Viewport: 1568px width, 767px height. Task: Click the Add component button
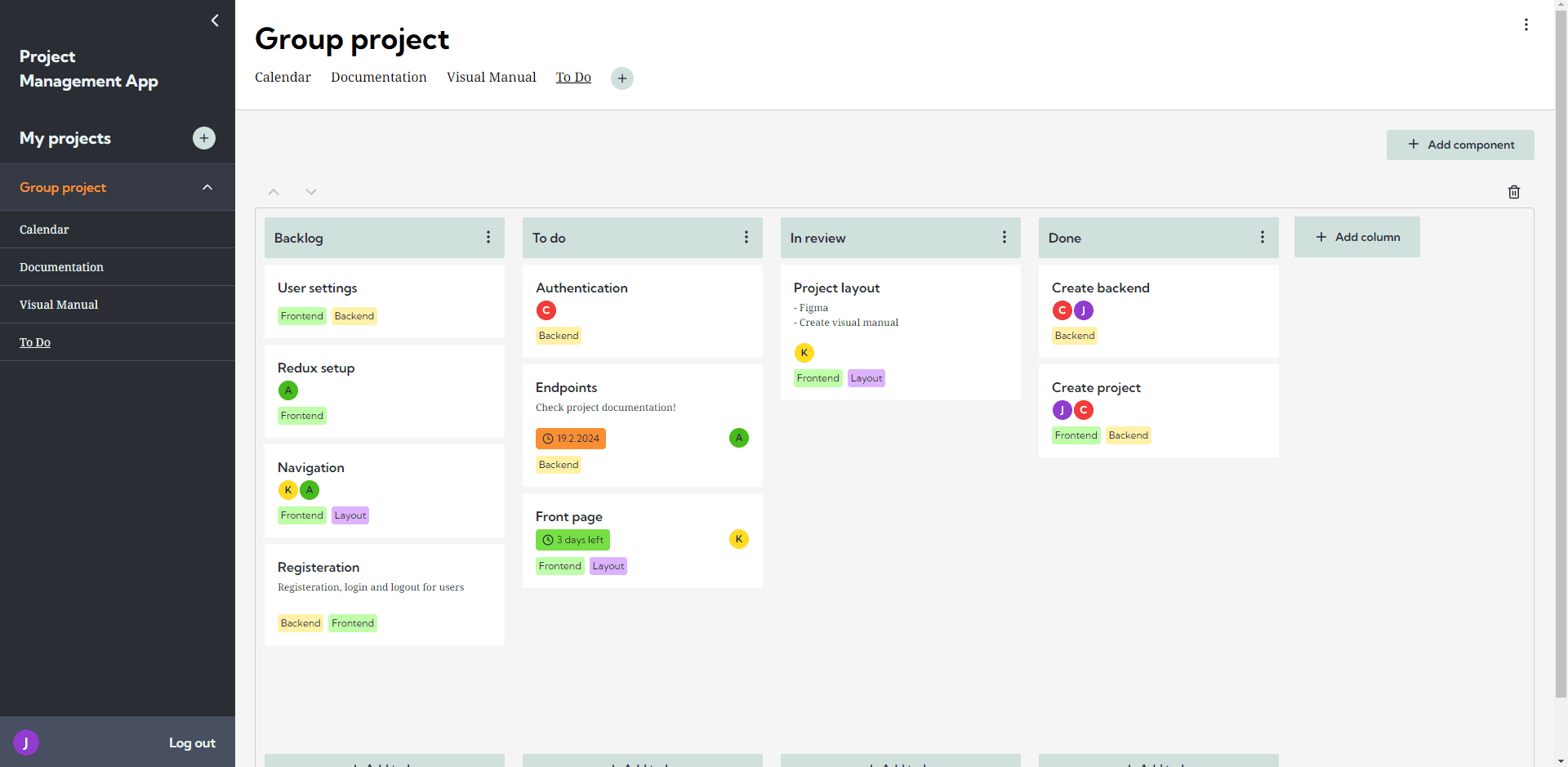click(x=1460, y=145)
